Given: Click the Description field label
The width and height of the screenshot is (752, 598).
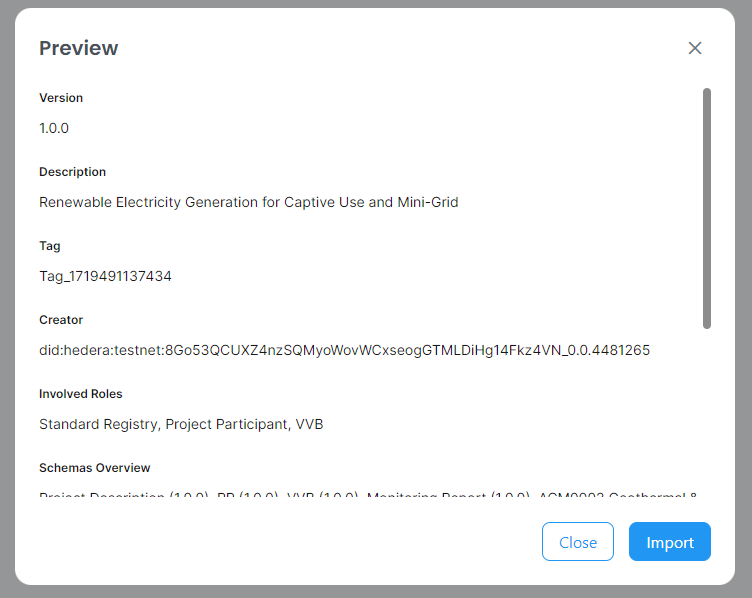Looking at the screenshot, I should [x=72, y=172].
